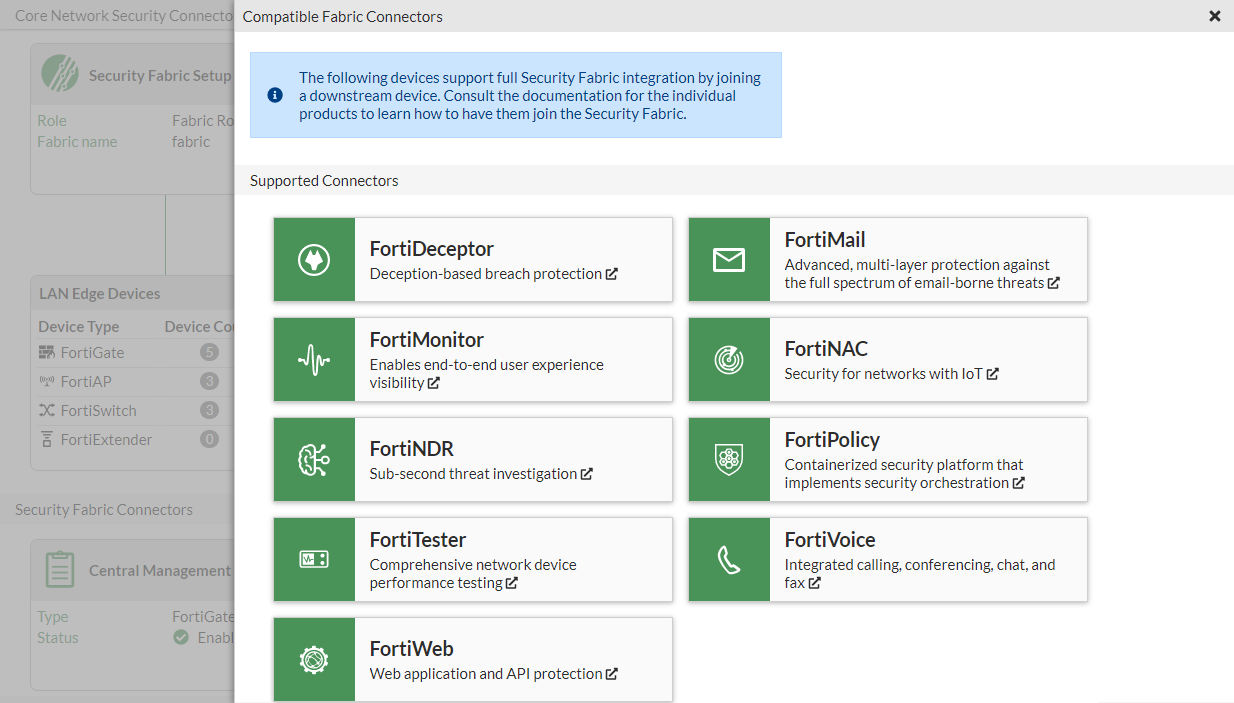This screenshot has width=1234, height=703.
Task: Select the FortiWeb gear icon
Action: pyautogui.click(x=314, y=660)
